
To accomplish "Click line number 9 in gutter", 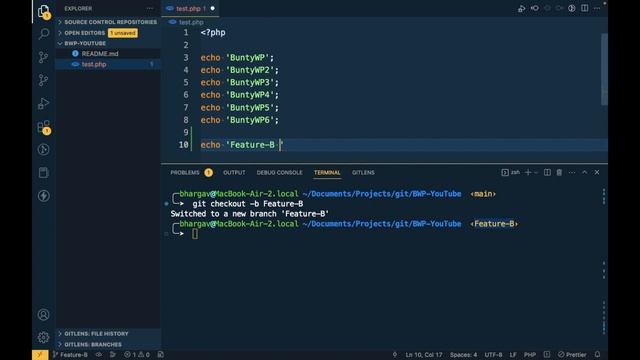I will [x=186, y=132].
